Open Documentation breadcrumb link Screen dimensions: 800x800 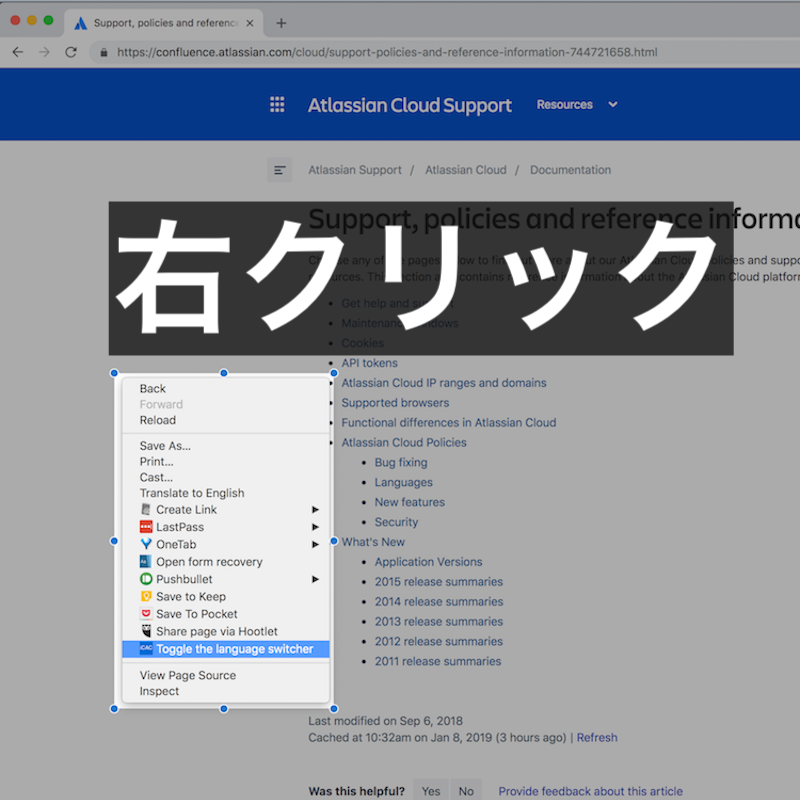click(x=570, y=170)
